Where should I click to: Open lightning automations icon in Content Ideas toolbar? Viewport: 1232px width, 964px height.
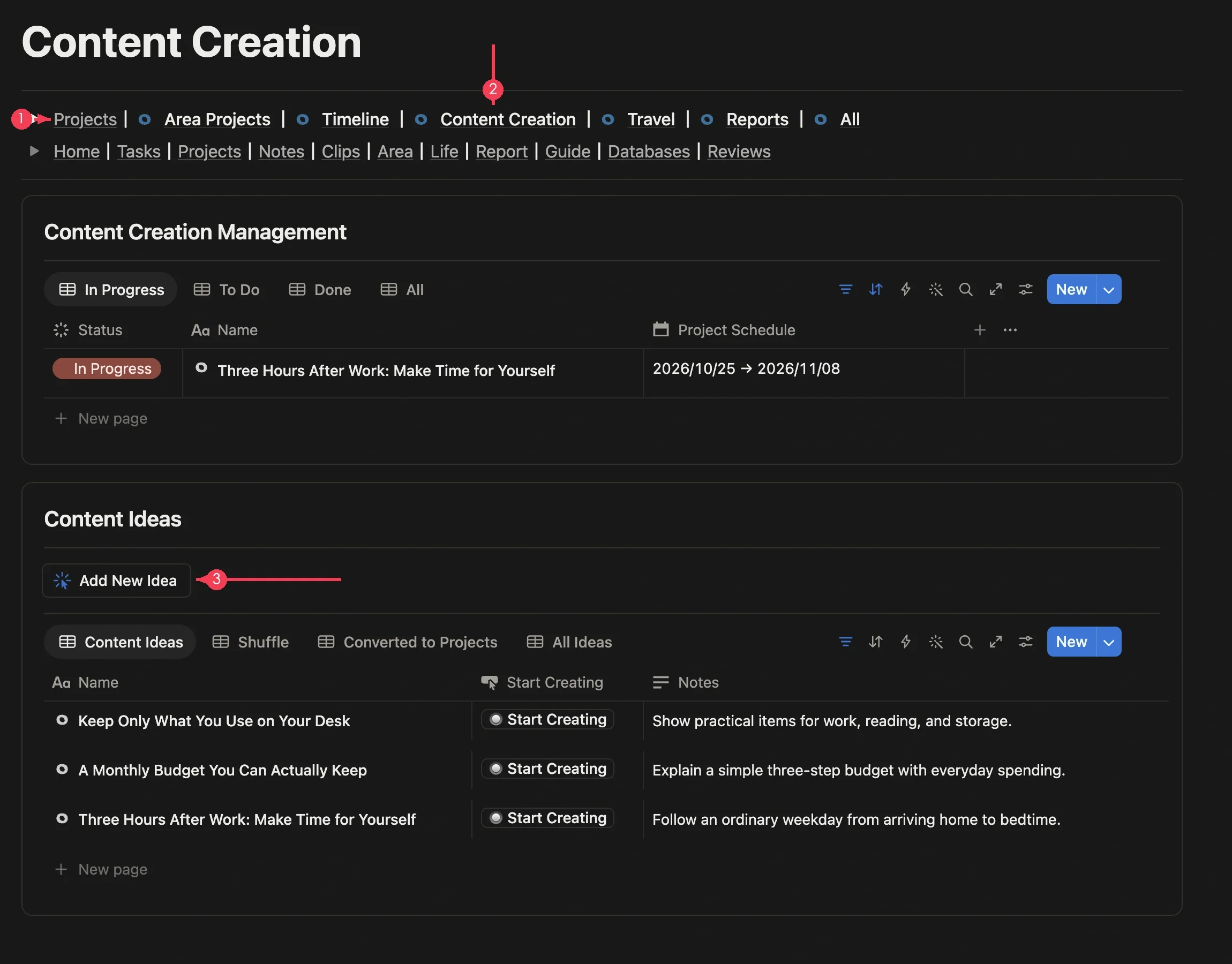[x=905, y=642]
